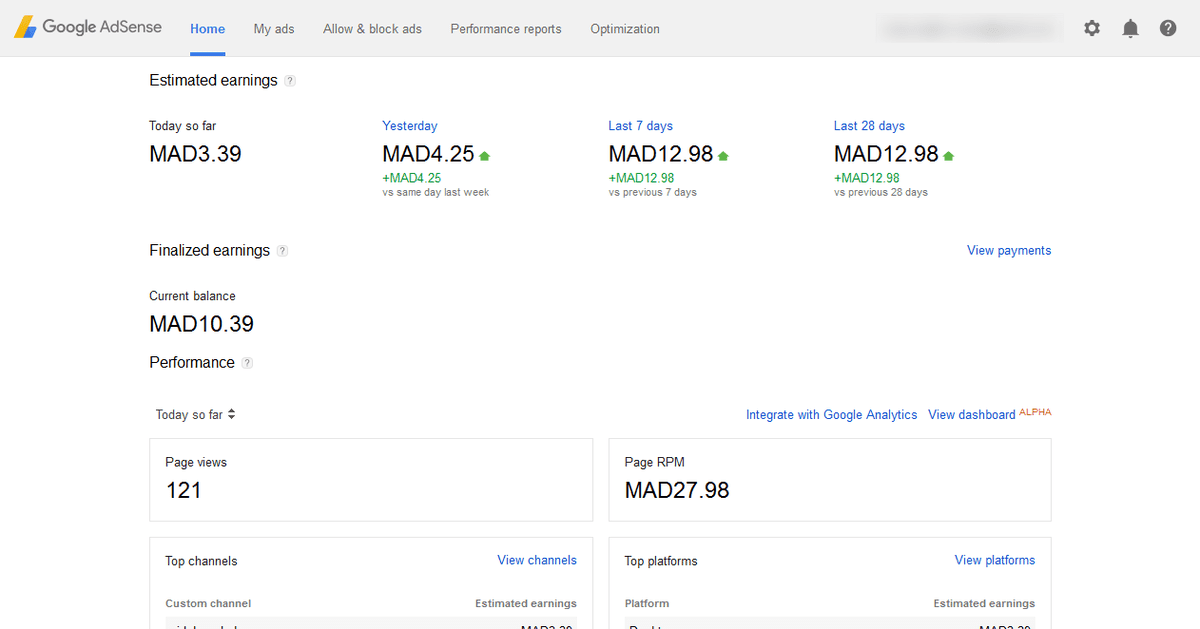This screenshot has width=1200, height=629.
Task: Switch to the My ads tab
Action: click(274, 29)
